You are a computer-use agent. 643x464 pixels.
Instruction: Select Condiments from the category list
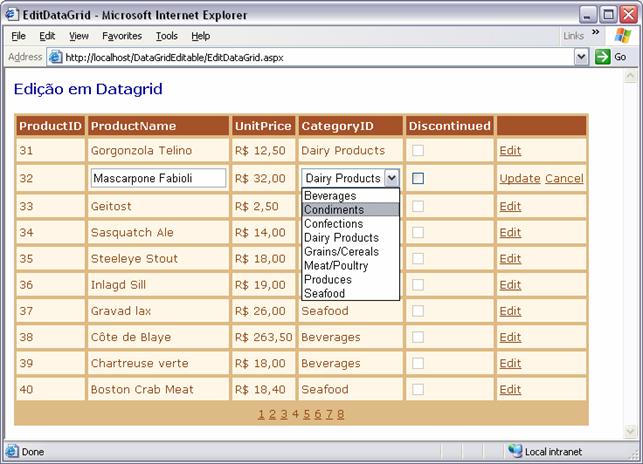(x=350, y=210)
